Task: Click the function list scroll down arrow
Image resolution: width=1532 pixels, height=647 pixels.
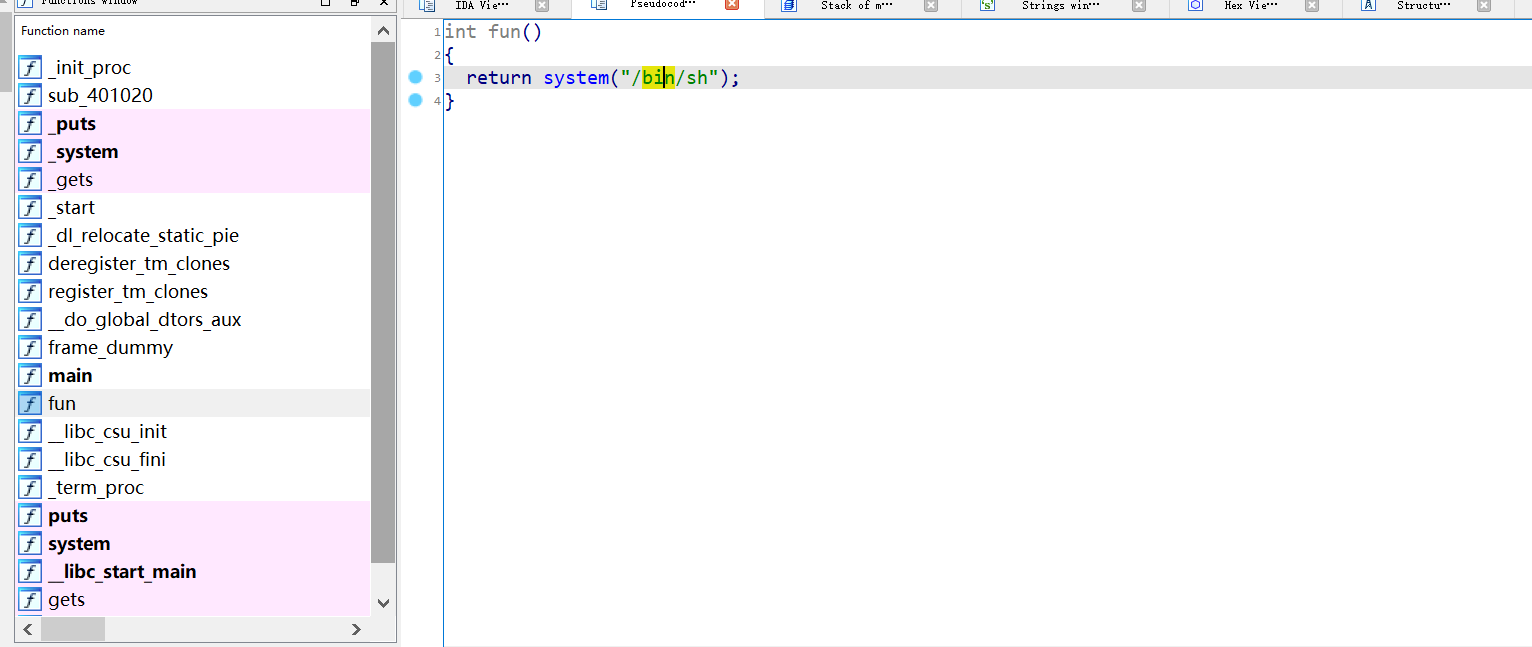Action: pos(383,603)
